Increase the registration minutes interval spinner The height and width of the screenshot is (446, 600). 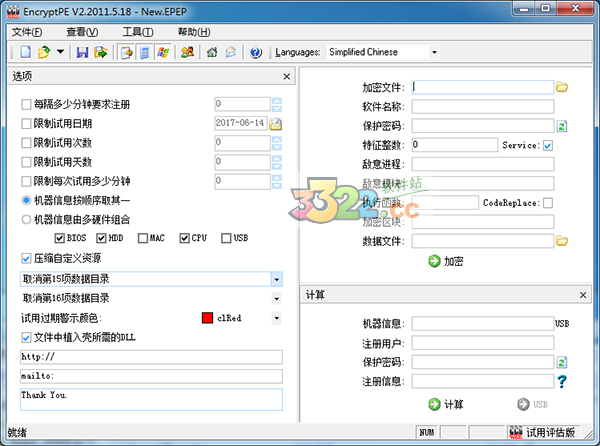277,101
